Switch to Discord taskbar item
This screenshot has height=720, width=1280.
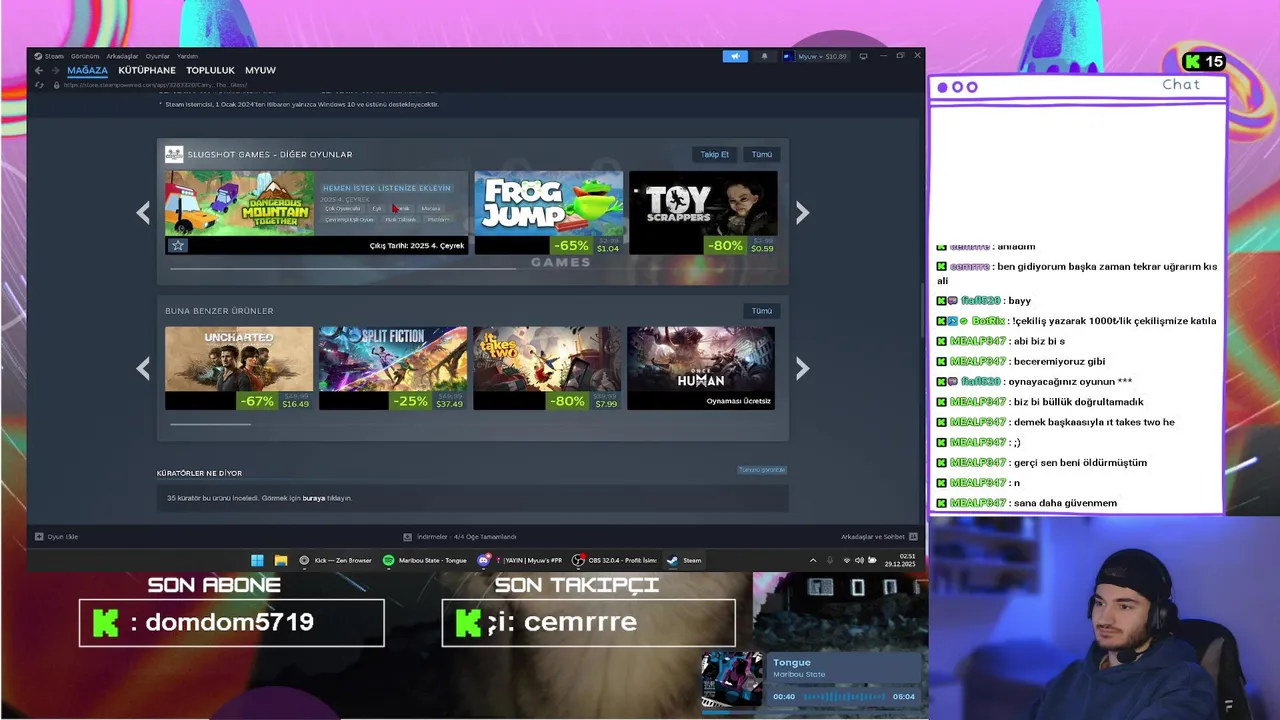(520, 560)
